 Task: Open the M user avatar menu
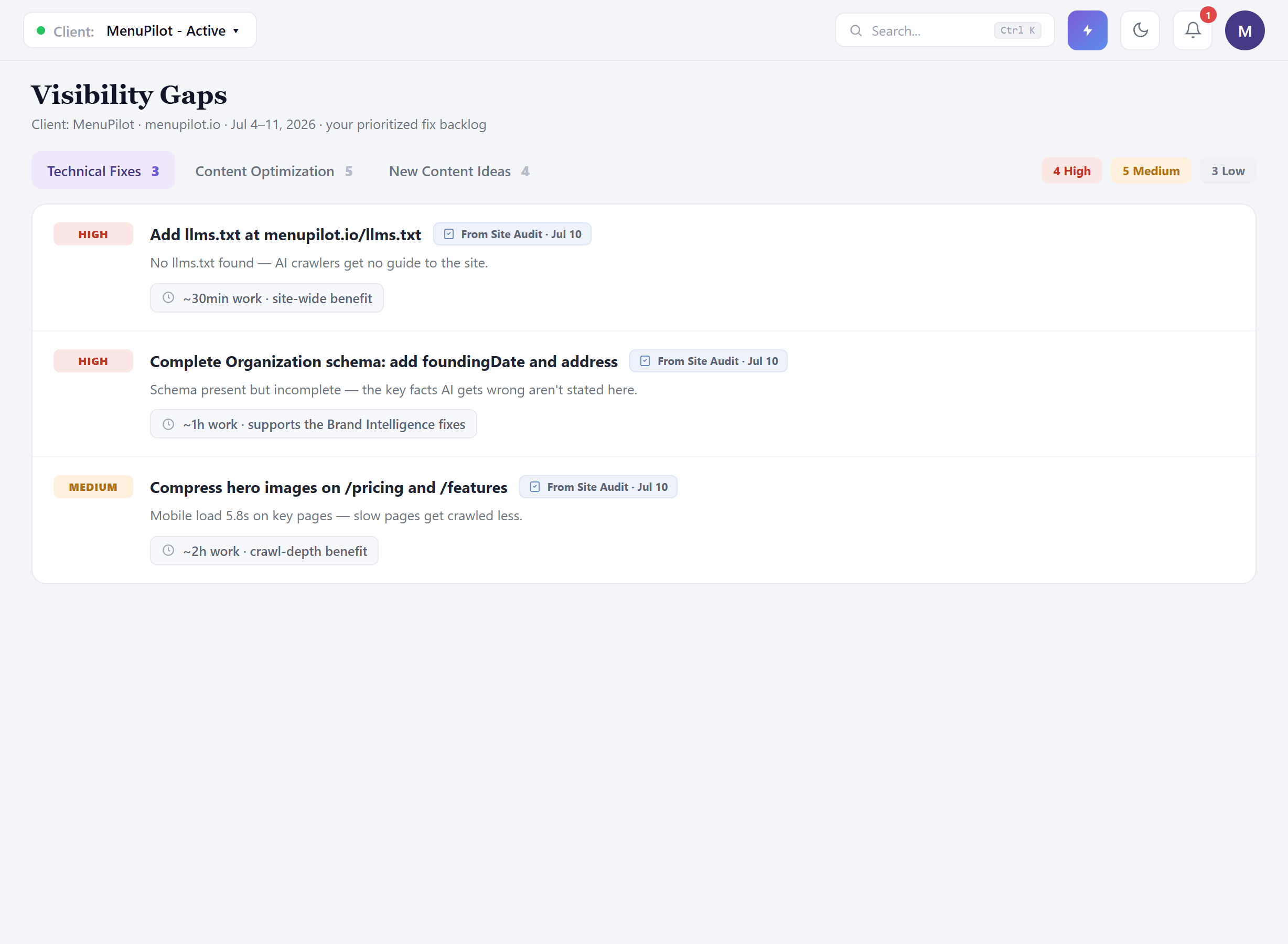1244,30
